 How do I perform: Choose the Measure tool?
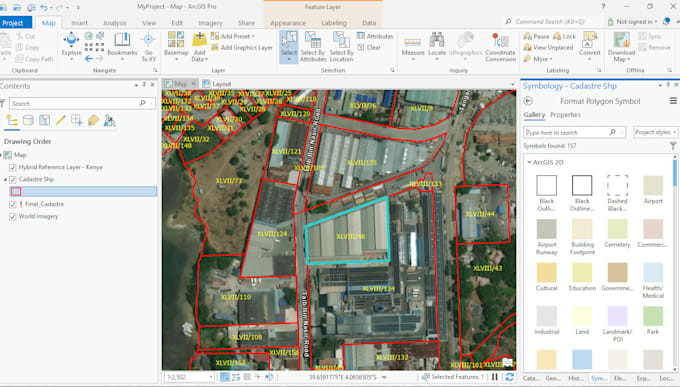pos(413,45)
